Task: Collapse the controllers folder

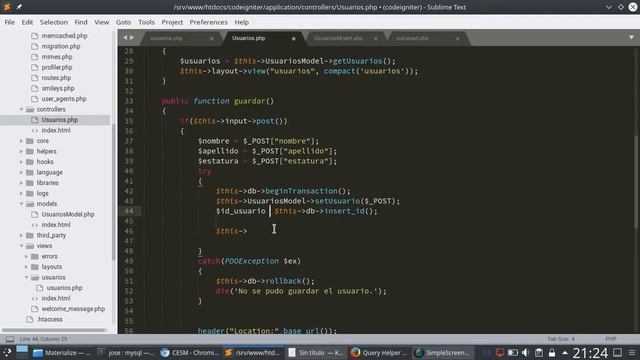Action: coord(22,109)
